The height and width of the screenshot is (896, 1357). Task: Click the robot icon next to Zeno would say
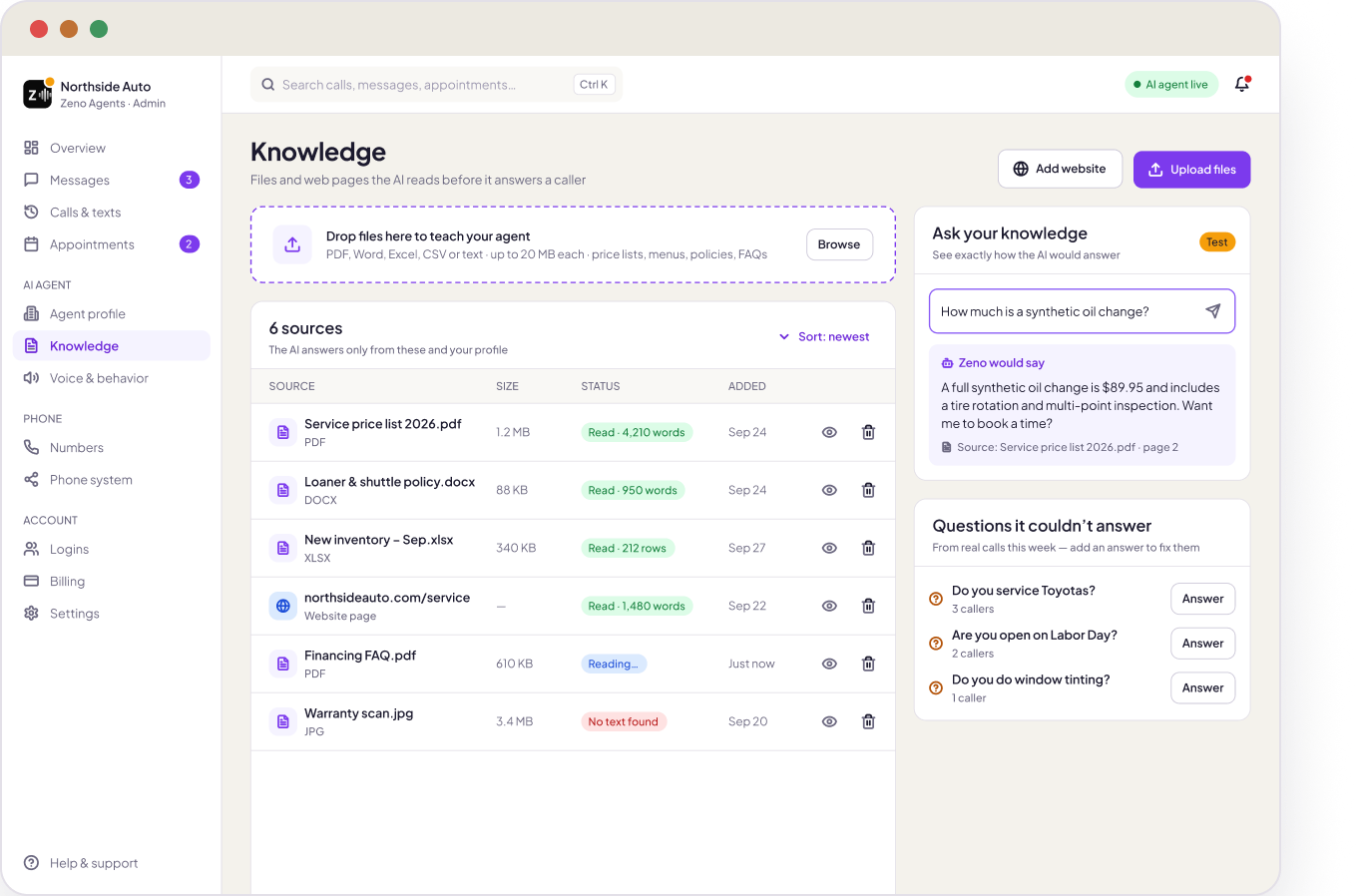[947, 363]
